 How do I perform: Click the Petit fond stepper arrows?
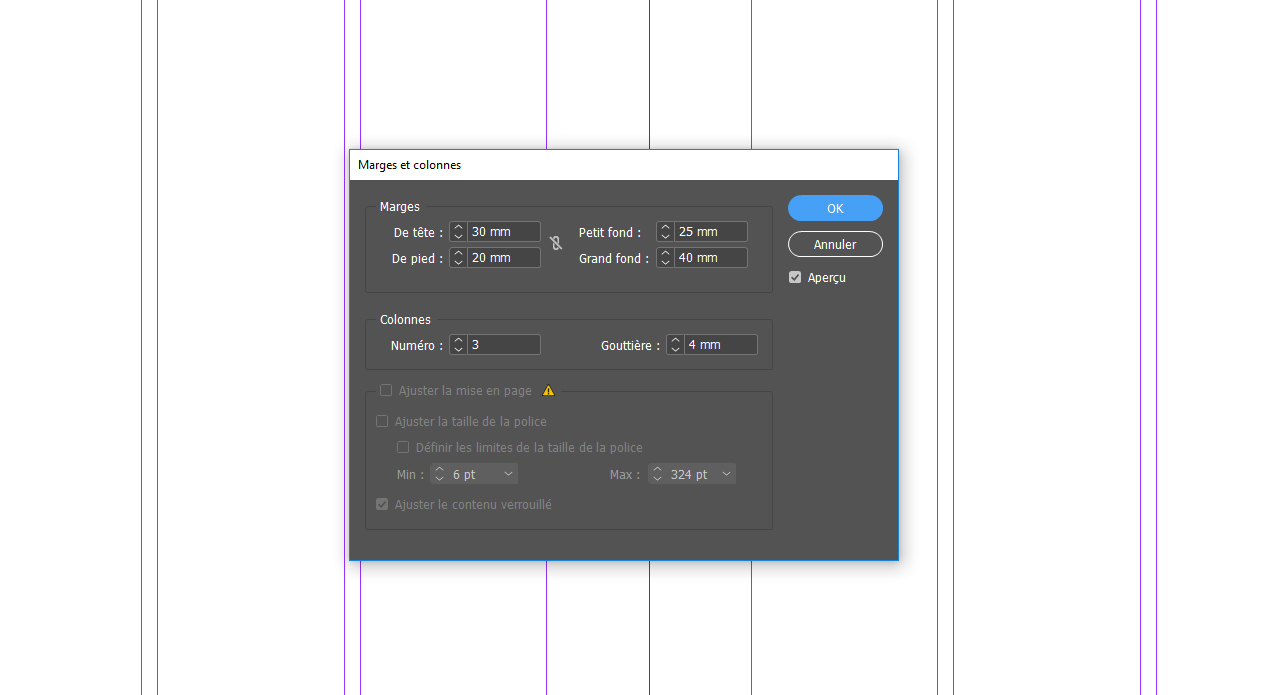click(x=665, y=231)
